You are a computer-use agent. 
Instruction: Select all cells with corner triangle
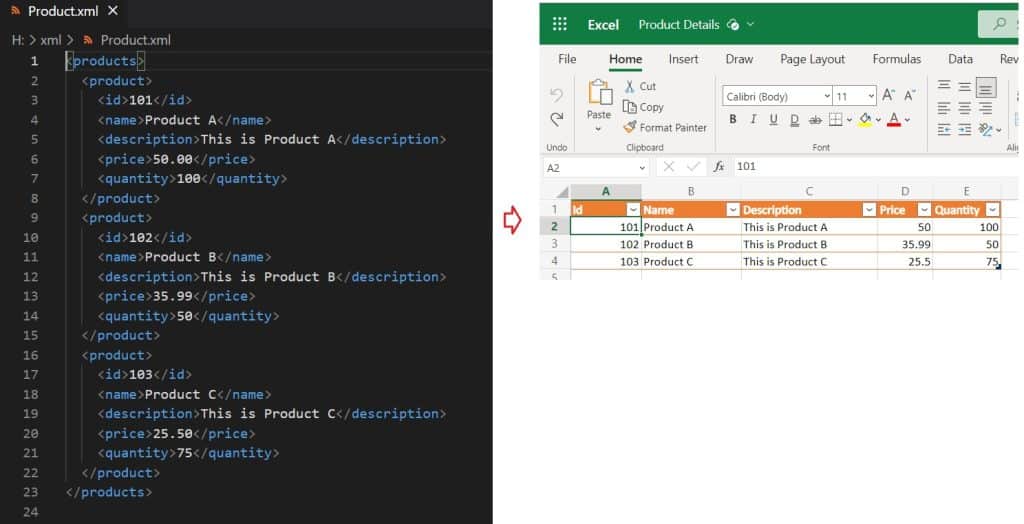562,192
